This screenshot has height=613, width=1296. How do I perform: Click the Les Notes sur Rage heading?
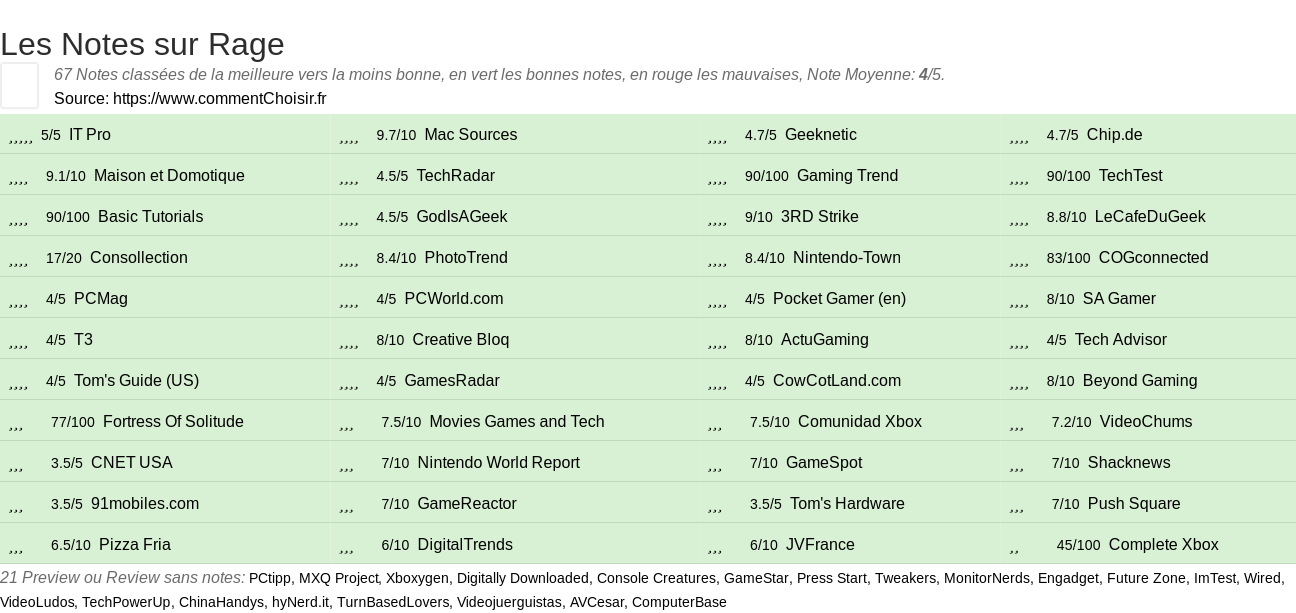(142, 44)
